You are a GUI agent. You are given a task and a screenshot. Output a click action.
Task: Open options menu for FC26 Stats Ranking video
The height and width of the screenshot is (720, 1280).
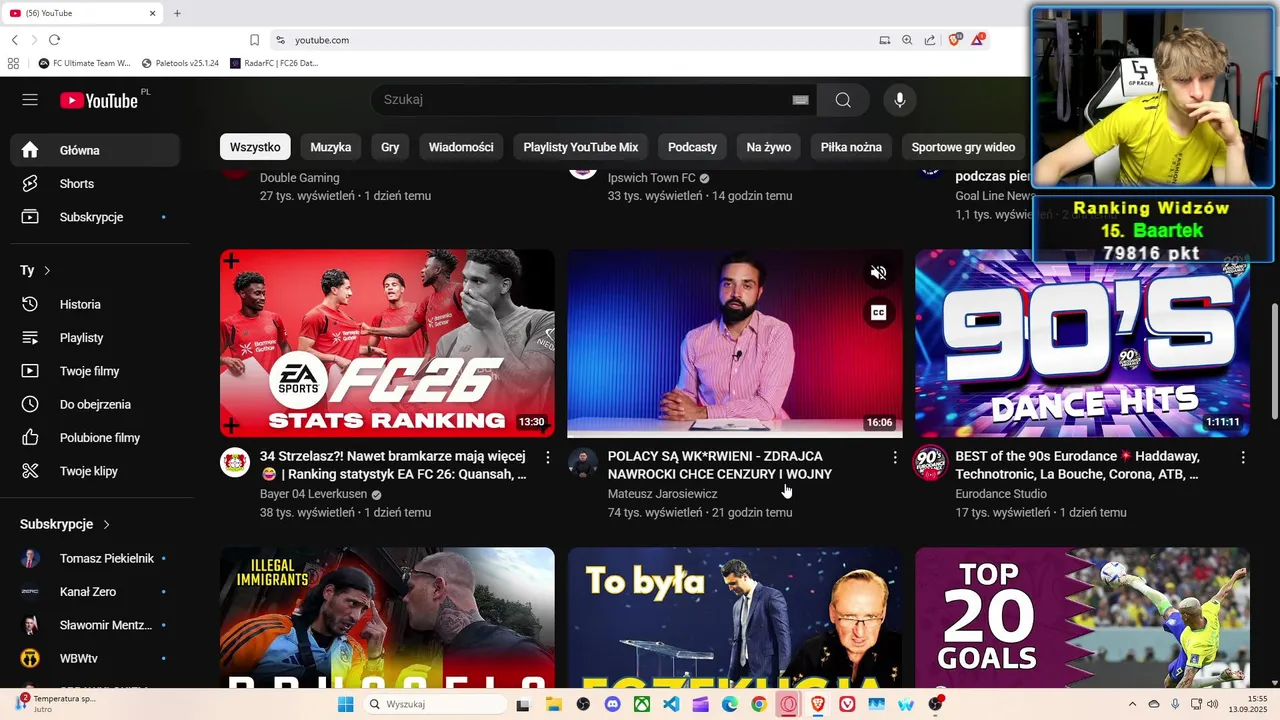pyautogui.click(x=547, y=457)
